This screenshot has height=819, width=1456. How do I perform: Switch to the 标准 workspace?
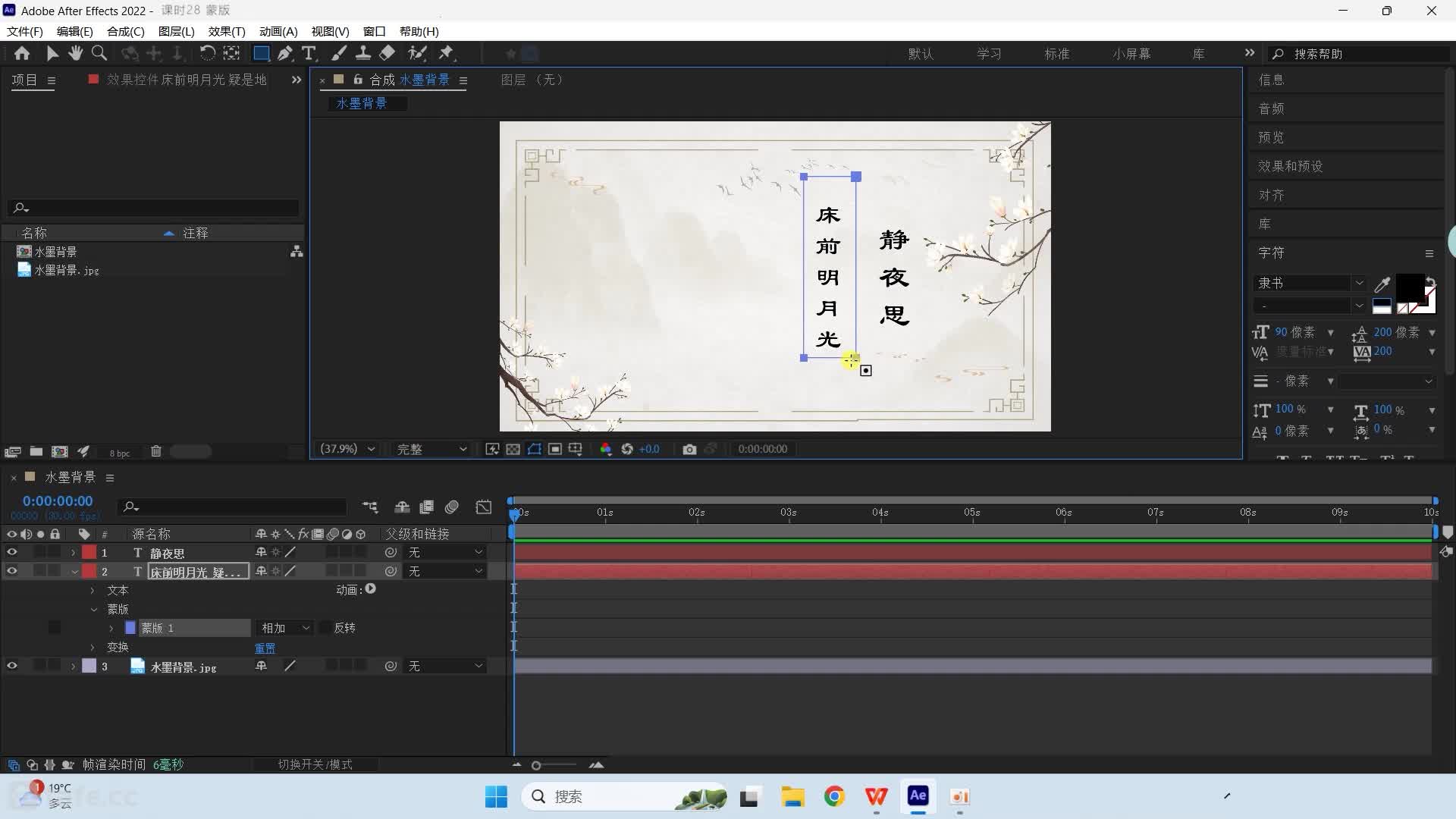[1056, 54]
